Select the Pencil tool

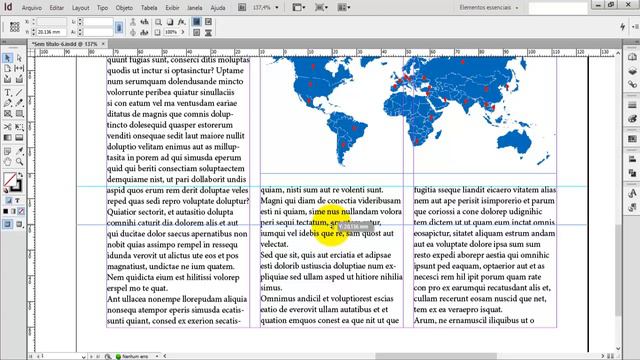click(x=19, y=103)
